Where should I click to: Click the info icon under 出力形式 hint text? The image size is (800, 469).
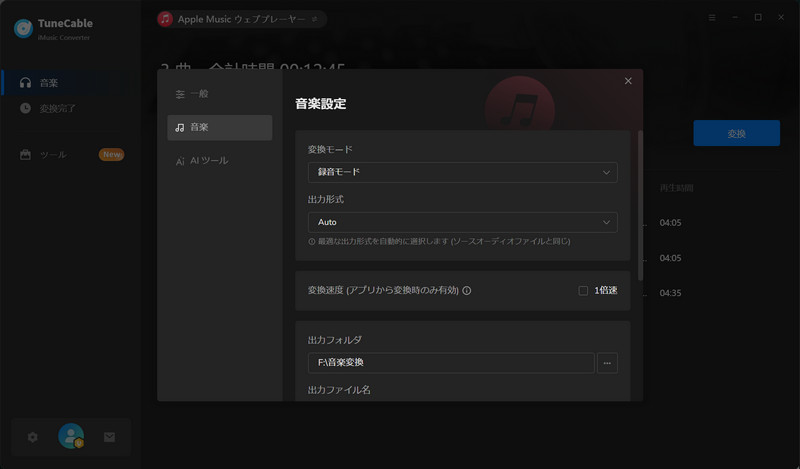click(x=312, y=241)
